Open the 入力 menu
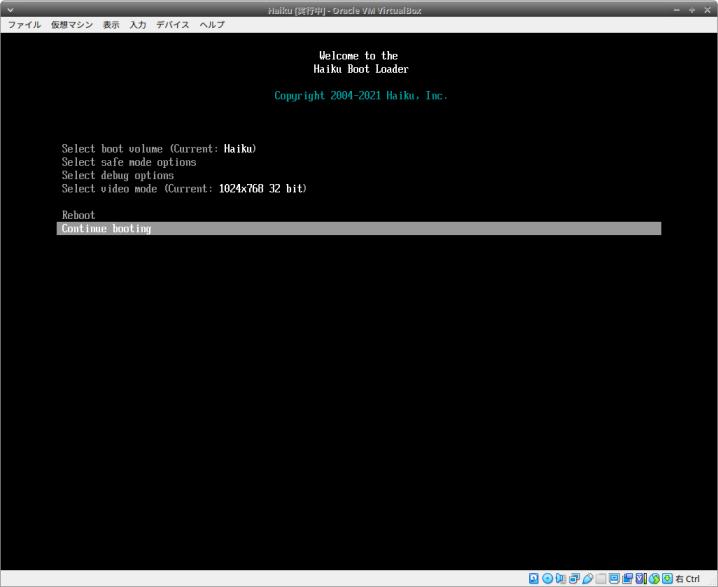 pos(138,25)
